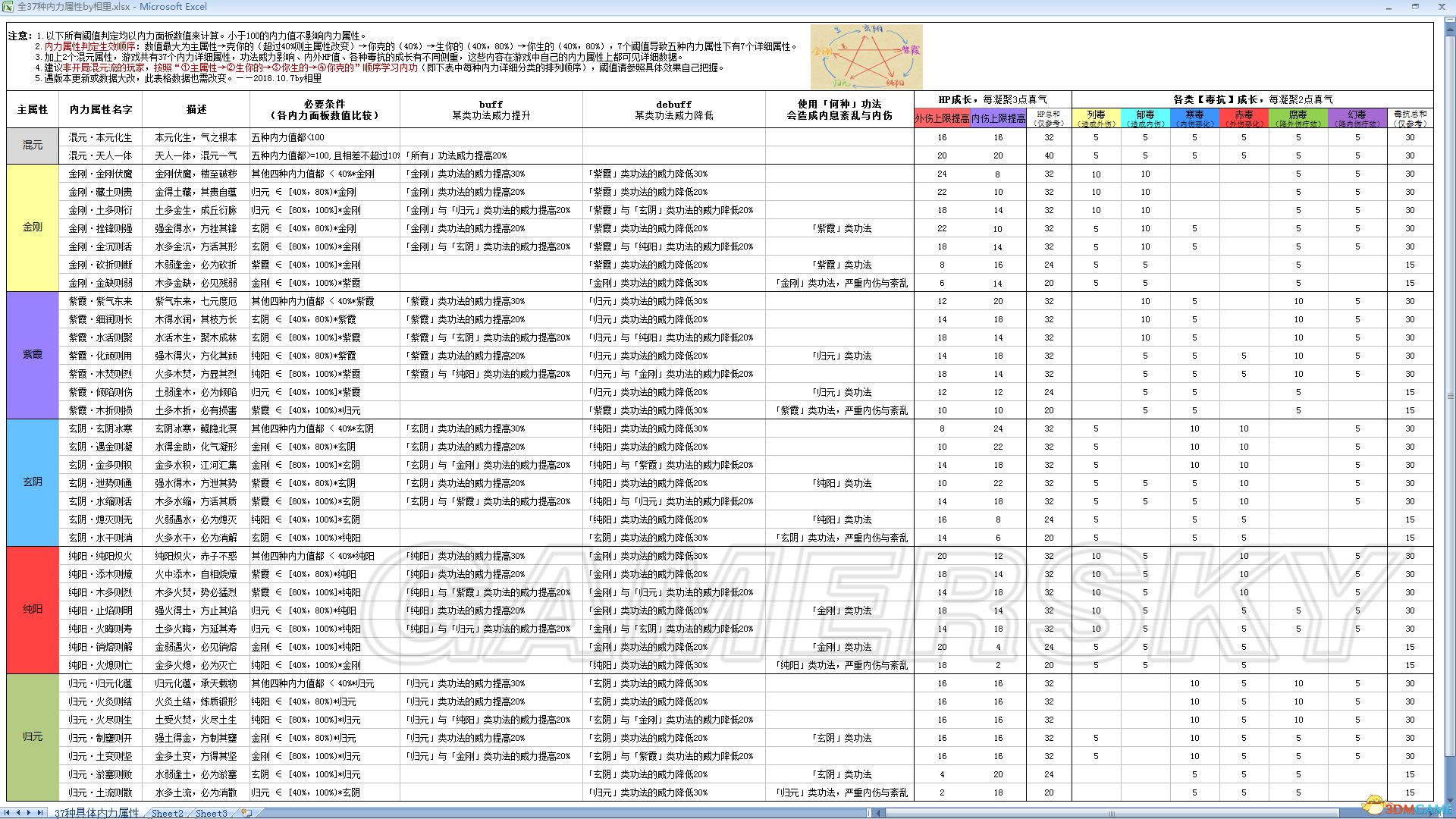The image size is (1456, 819).
Task: Jump to the last sheet tab arrow
Action: tap(40, 812)
